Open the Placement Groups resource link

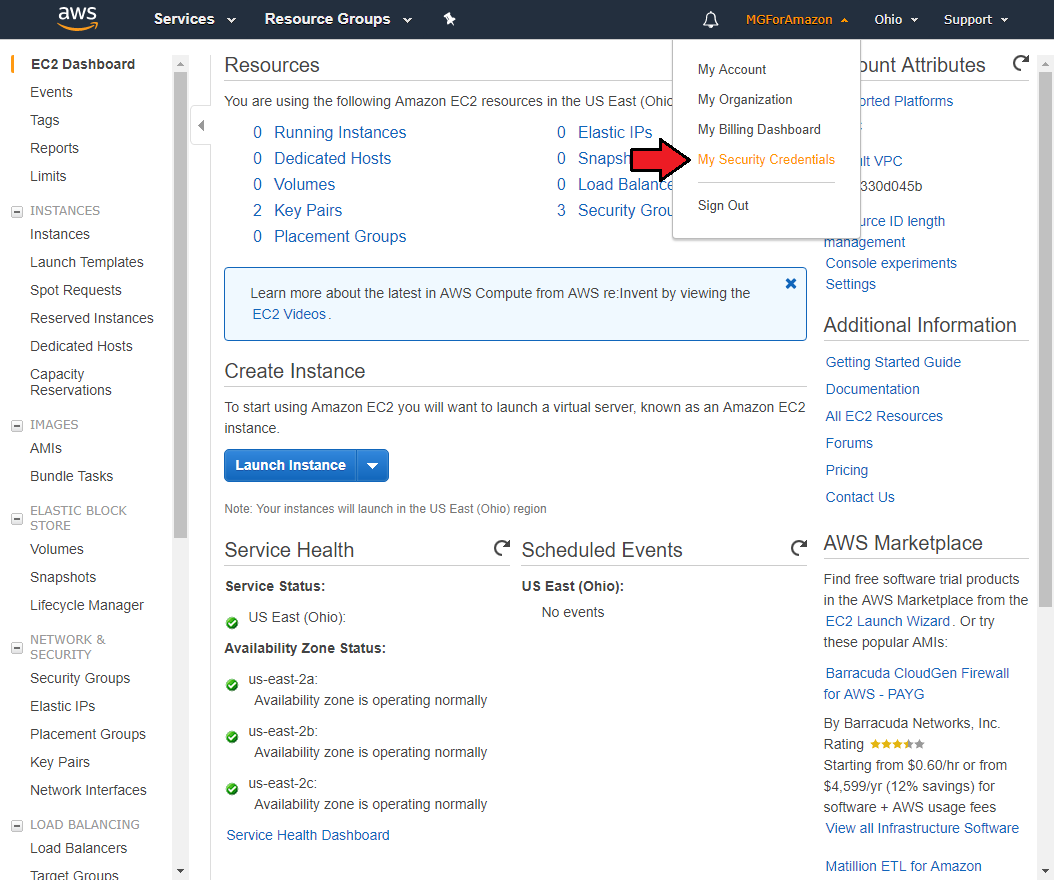[340, 237]
